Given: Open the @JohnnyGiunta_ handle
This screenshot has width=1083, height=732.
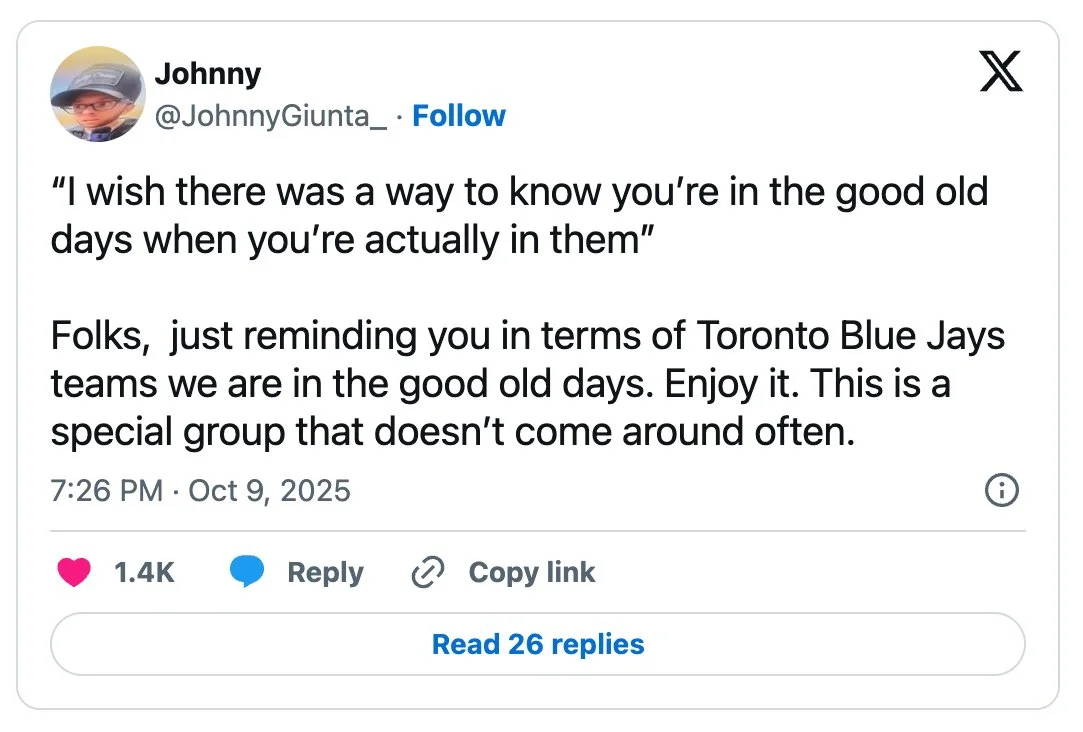Looking at the screenshot, I should [271, 116].
